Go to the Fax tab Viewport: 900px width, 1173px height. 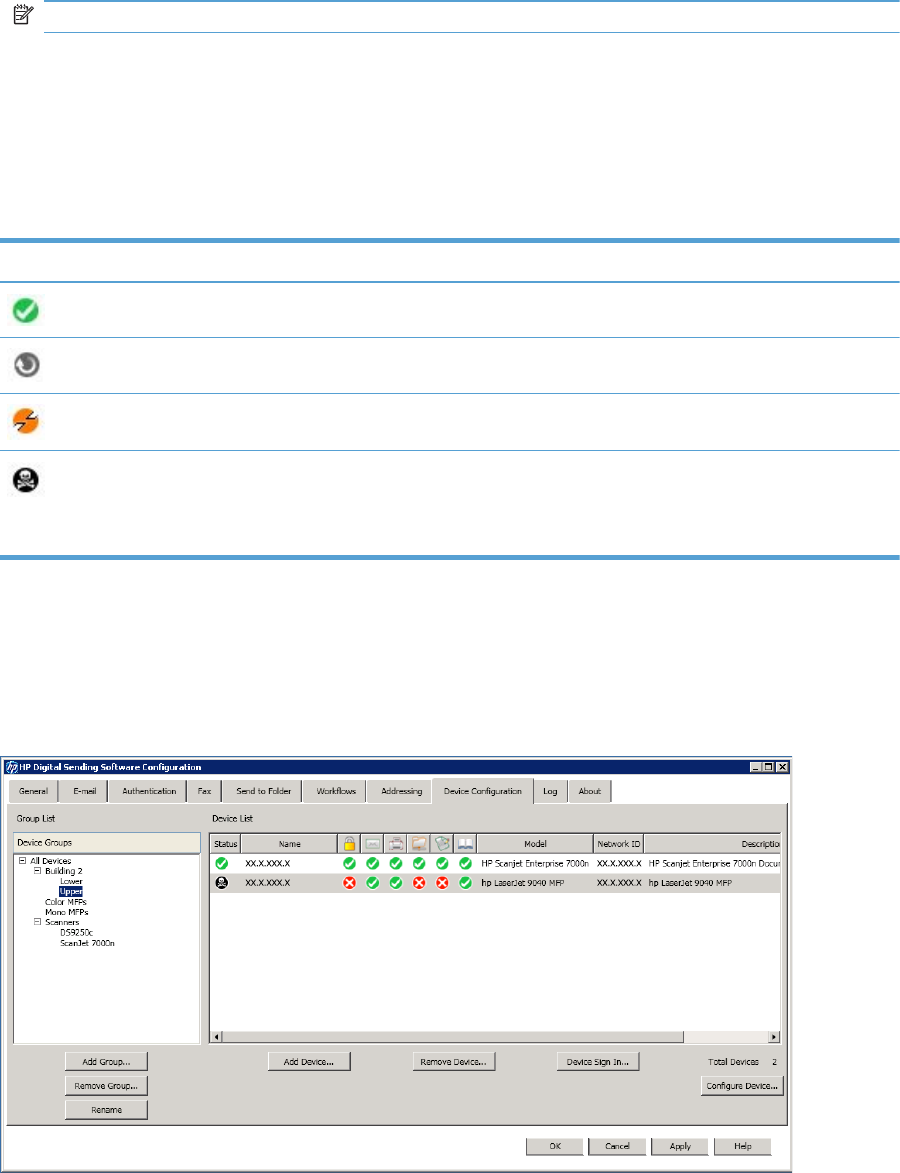click(x=204, y=791)
